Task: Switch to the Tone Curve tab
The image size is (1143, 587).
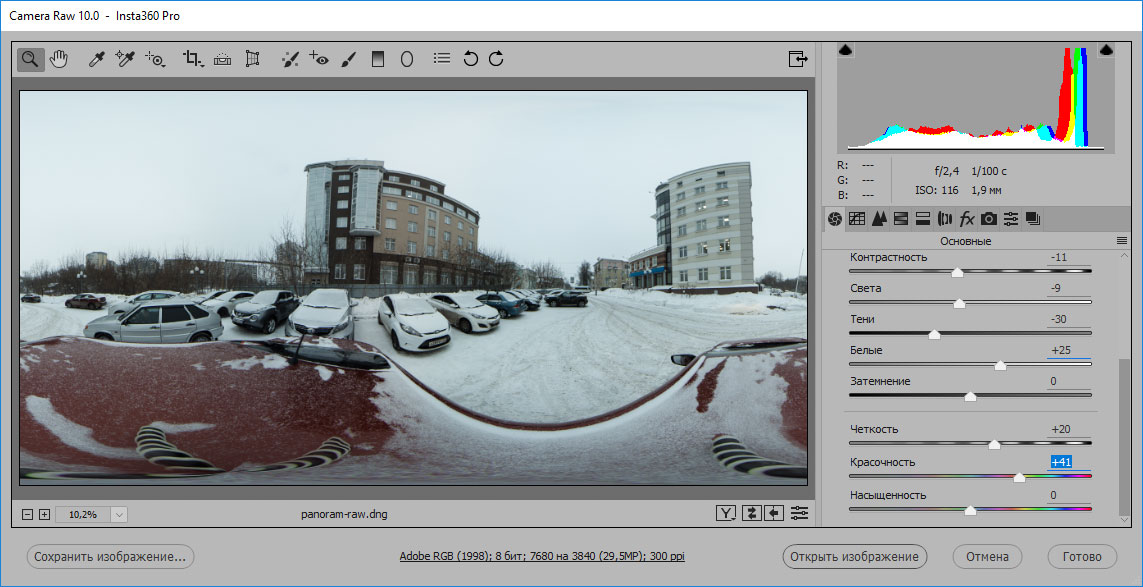Action: (x=857, y=219)
